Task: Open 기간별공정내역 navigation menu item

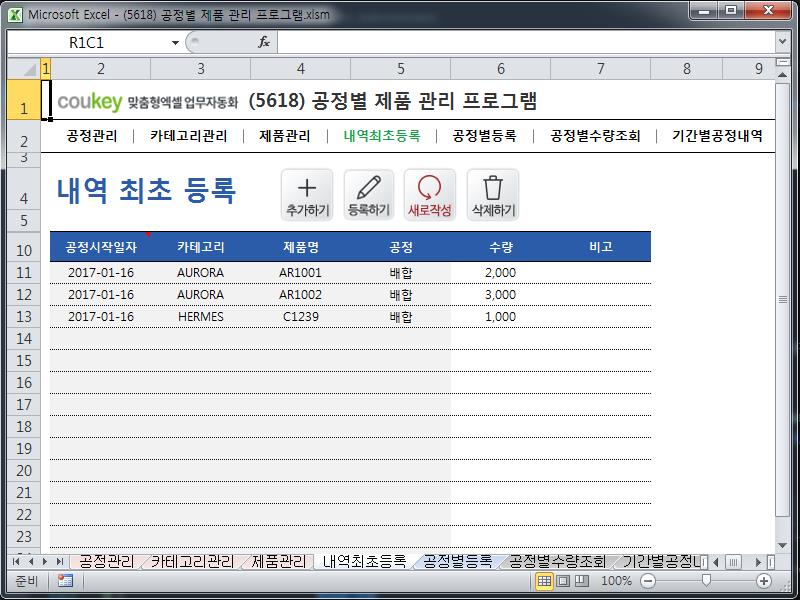Action: pyautogui.click(x=717, y=136)
